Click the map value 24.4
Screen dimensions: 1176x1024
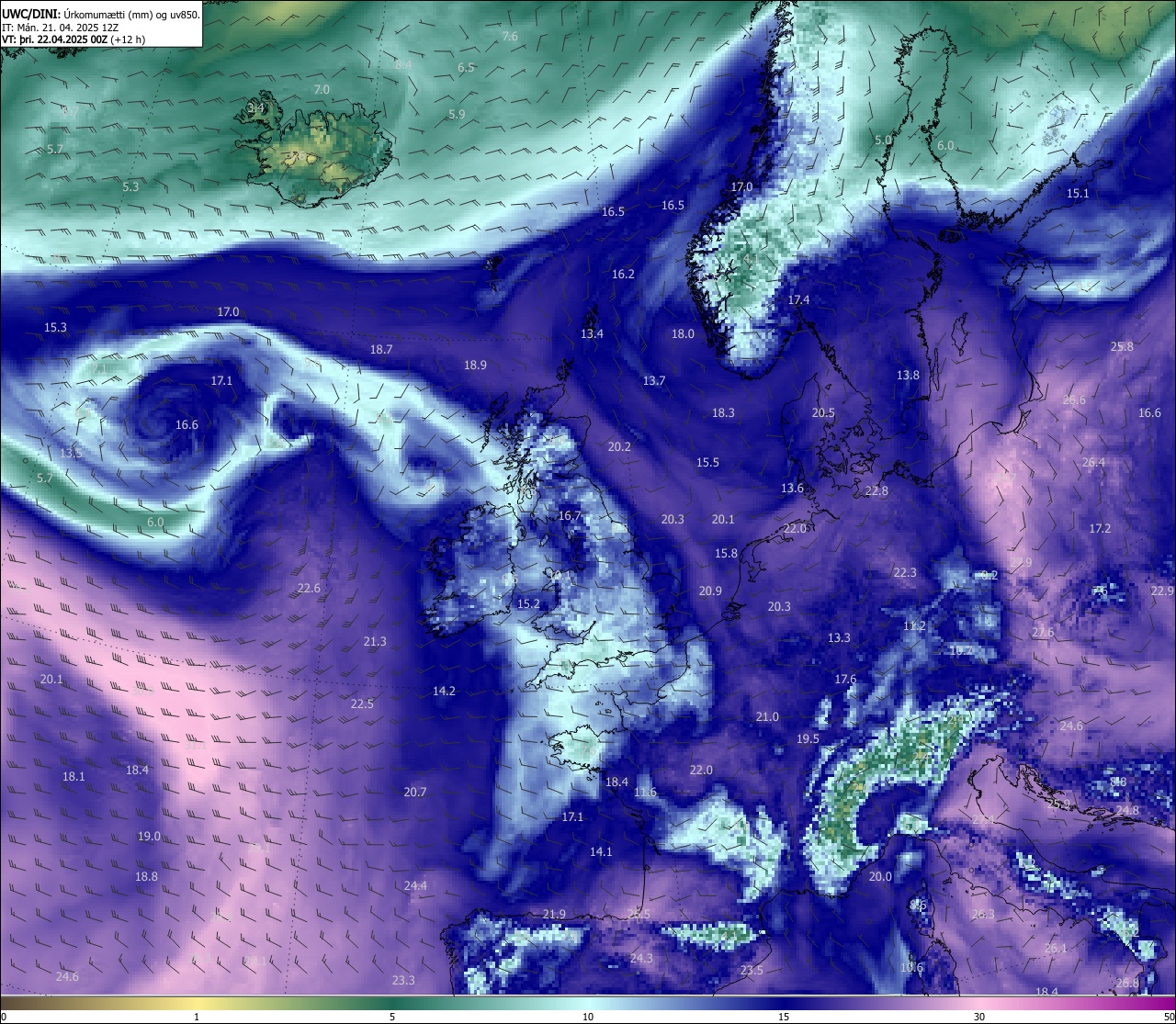pos(415,885)
